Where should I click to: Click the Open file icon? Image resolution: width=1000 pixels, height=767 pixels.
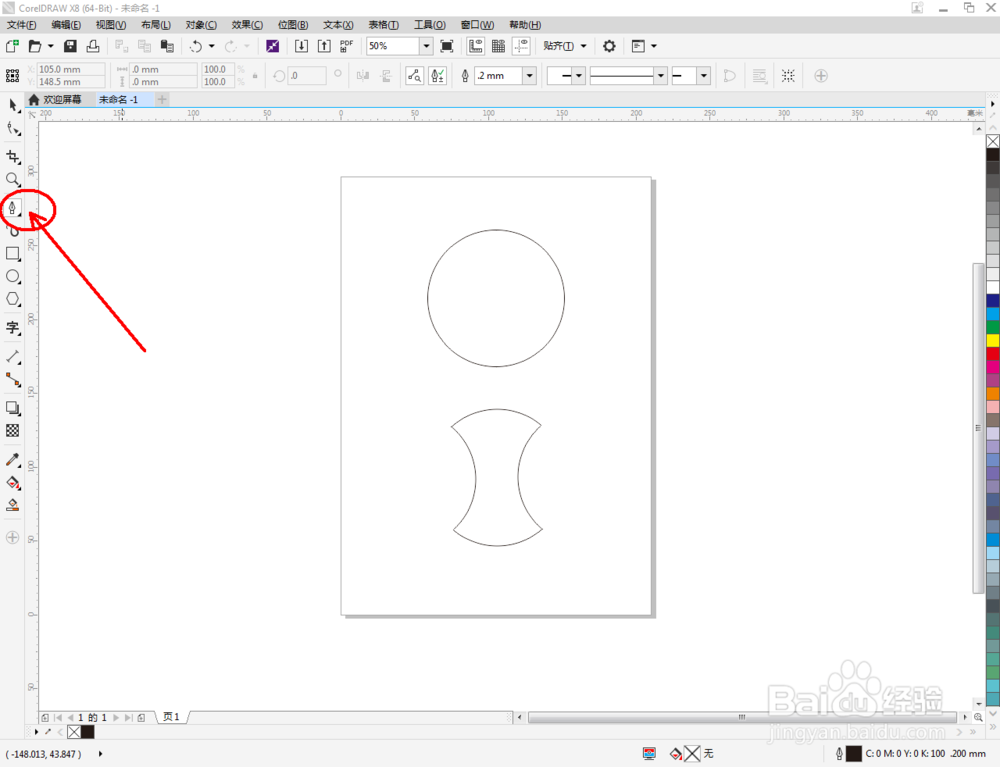coord(35,46)
